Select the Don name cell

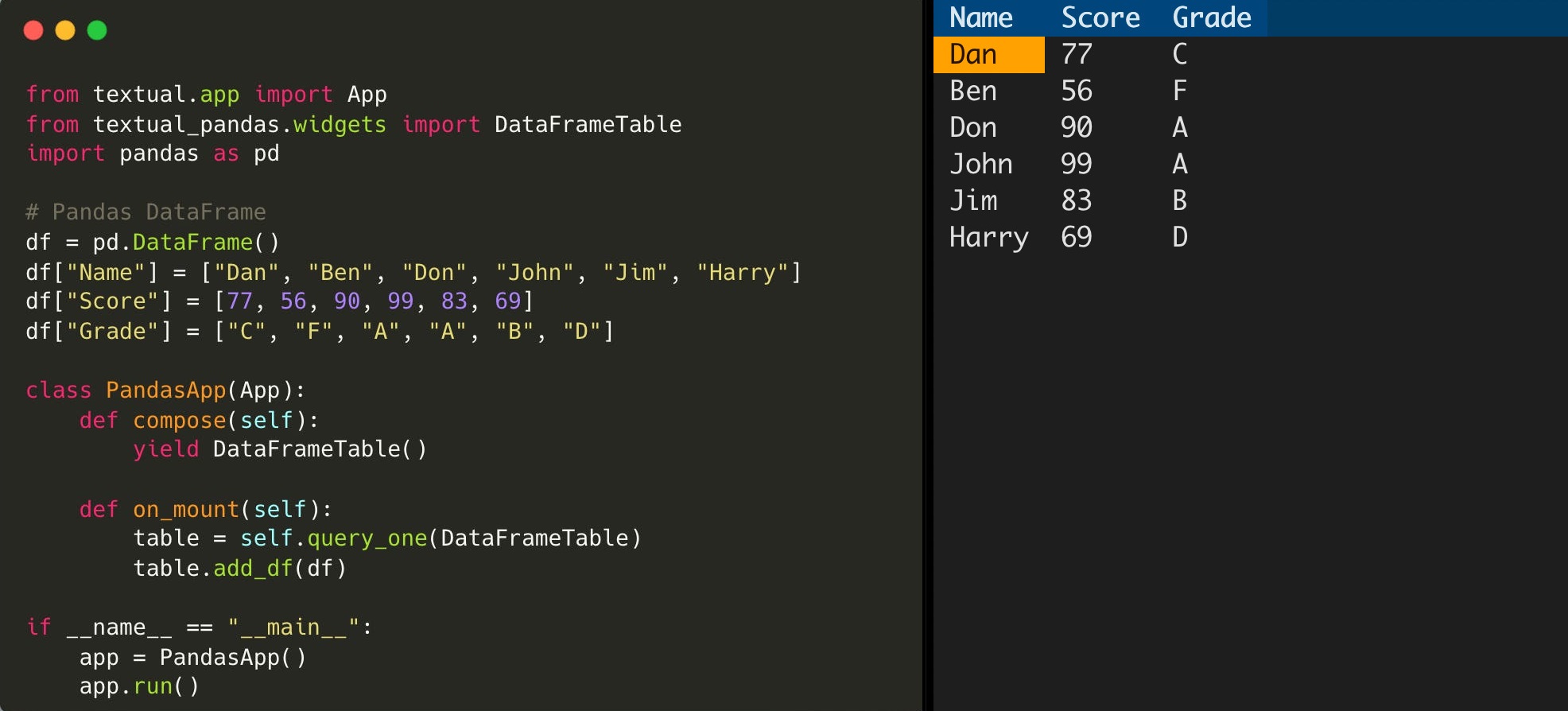[x=973, y=127]
